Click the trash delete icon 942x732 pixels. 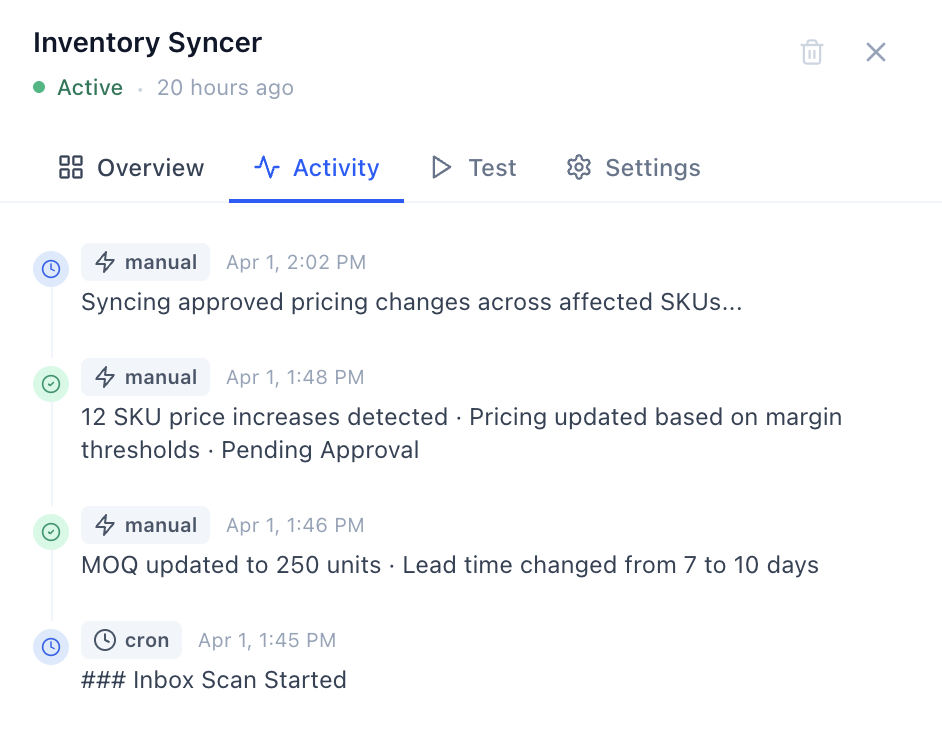click(x=811, y=52)
